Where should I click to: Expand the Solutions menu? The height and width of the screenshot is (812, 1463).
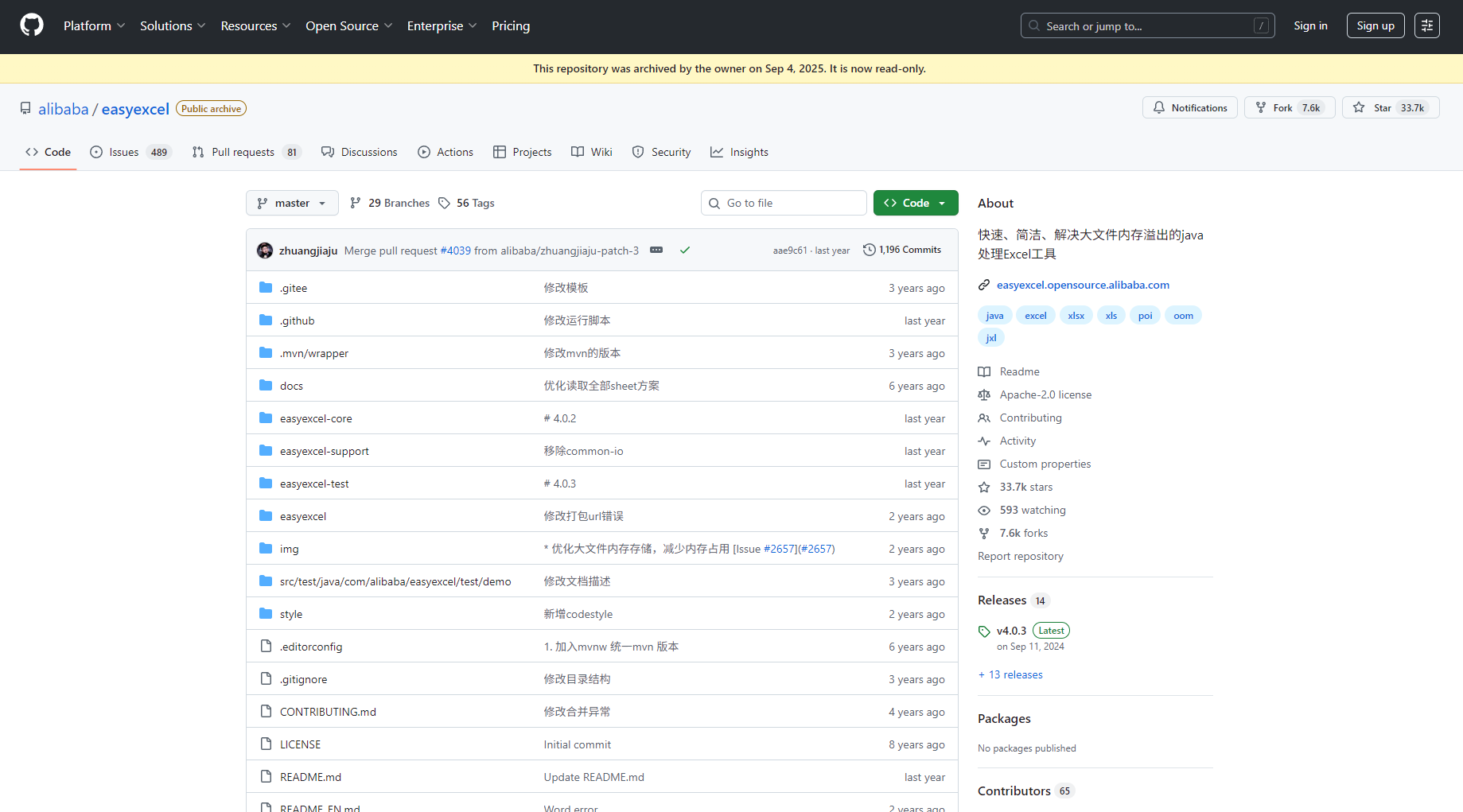pyautogui.click(x=173, y=25)
